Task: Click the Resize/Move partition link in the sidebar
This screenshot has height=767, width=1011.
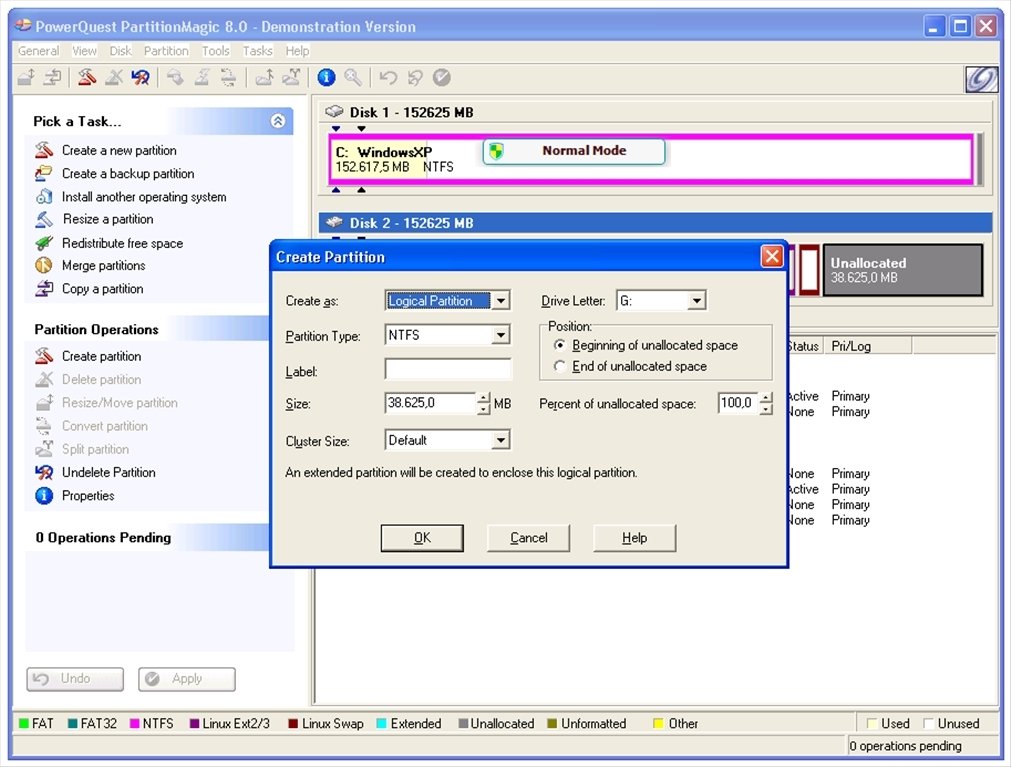Action: [x=120, y=403]
